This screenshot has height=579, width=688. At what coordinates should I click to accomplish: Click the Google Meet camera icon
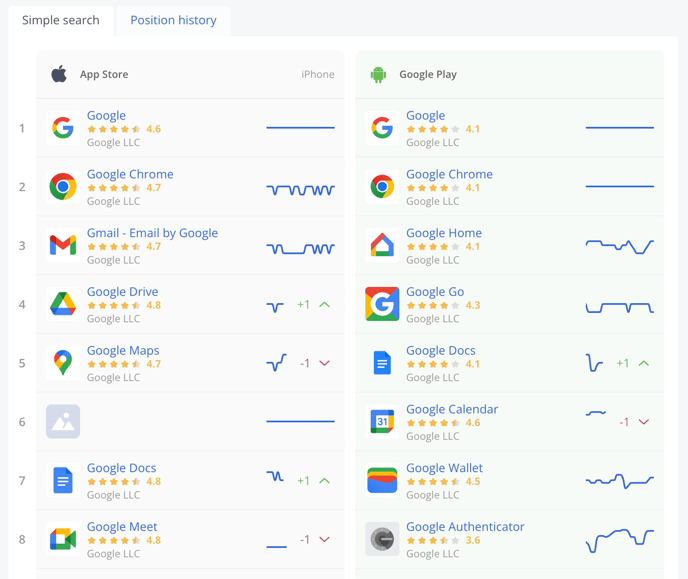pyautogui.click(x=63, y=540)
